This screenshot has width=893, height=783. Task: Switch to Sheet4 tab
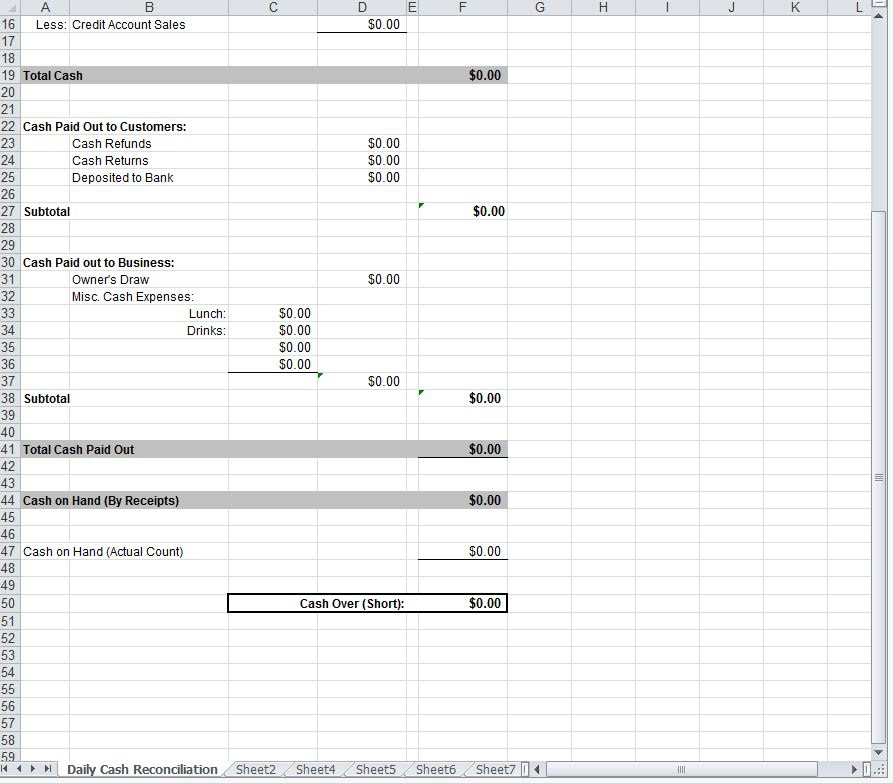[x=316, y=769]
